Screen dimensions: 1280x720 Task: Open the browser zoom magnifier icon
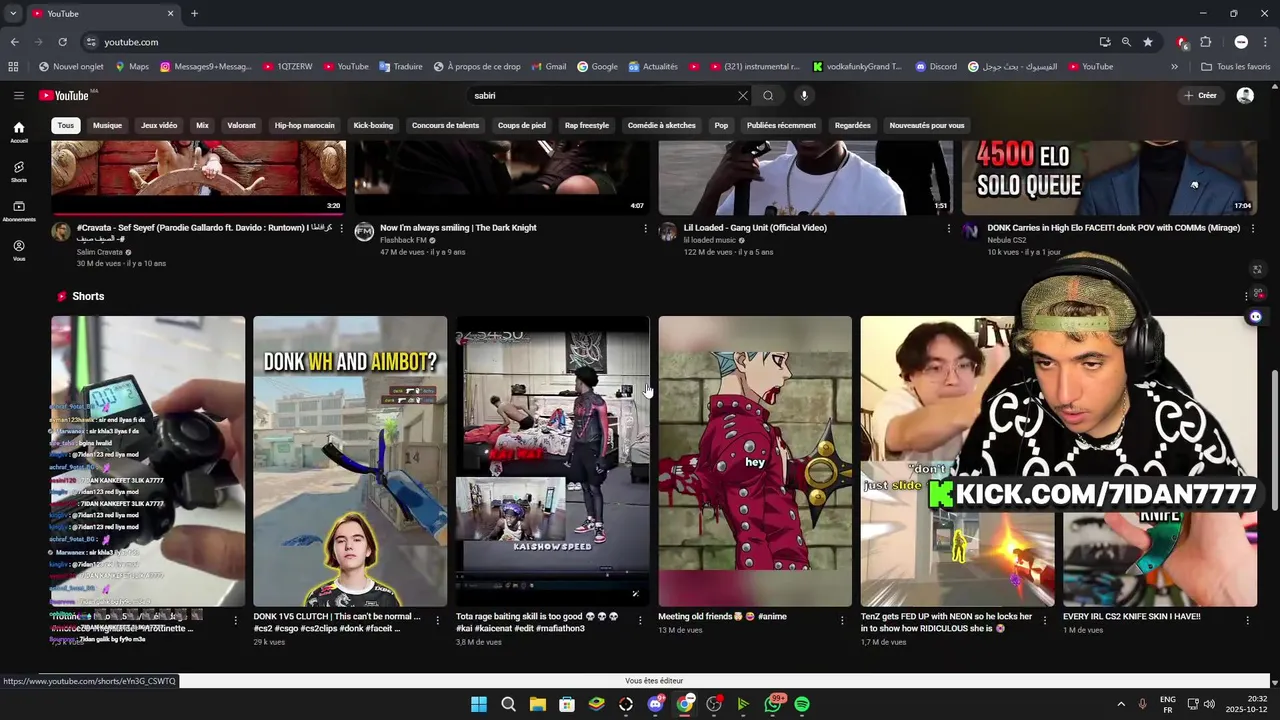coord(1126,42)
